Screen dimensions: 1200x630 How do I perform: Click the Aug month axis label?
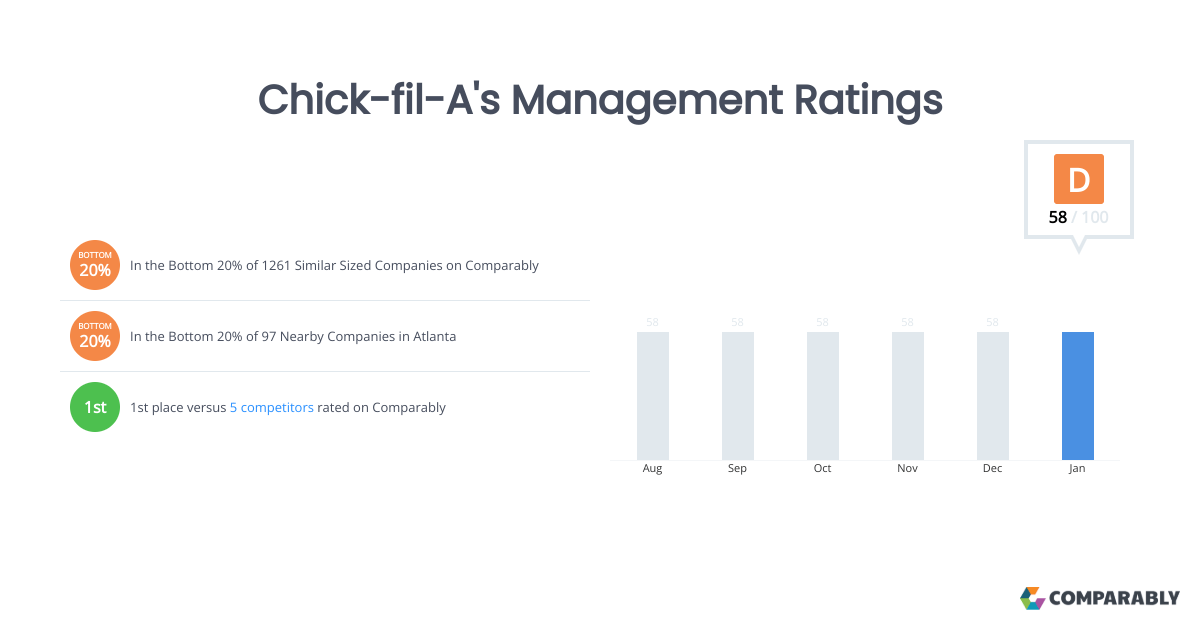652,469
